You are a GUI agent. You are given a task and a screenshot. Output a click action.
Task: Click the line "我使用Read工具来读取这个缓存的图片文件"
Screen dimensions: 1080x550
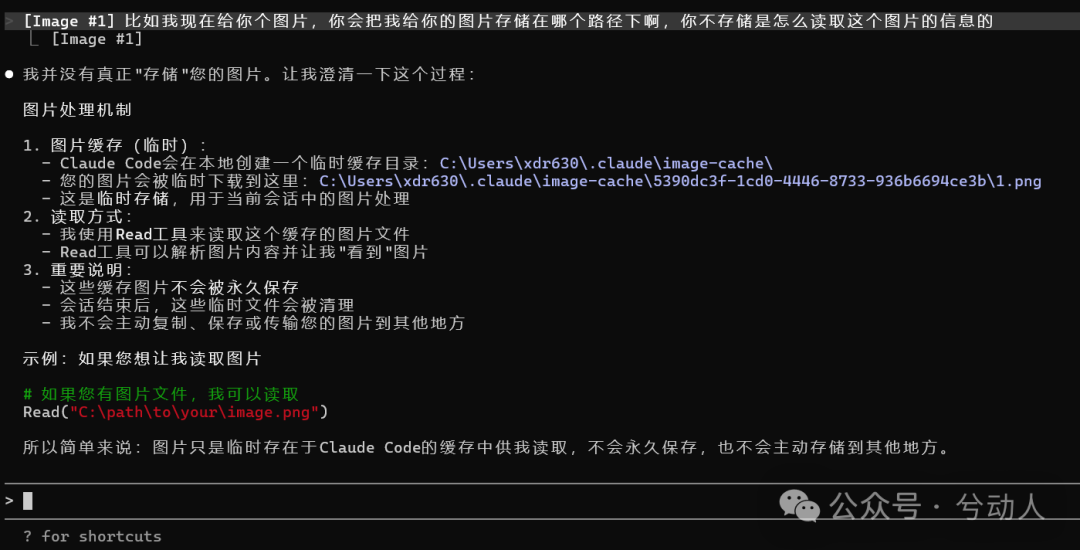point(235,235)
